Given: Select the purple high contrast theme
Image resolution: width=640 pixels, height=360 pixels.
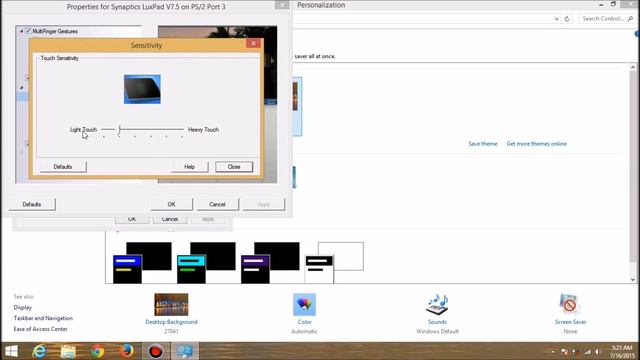Looking at the screenshot, I should [x=270, y=262].
